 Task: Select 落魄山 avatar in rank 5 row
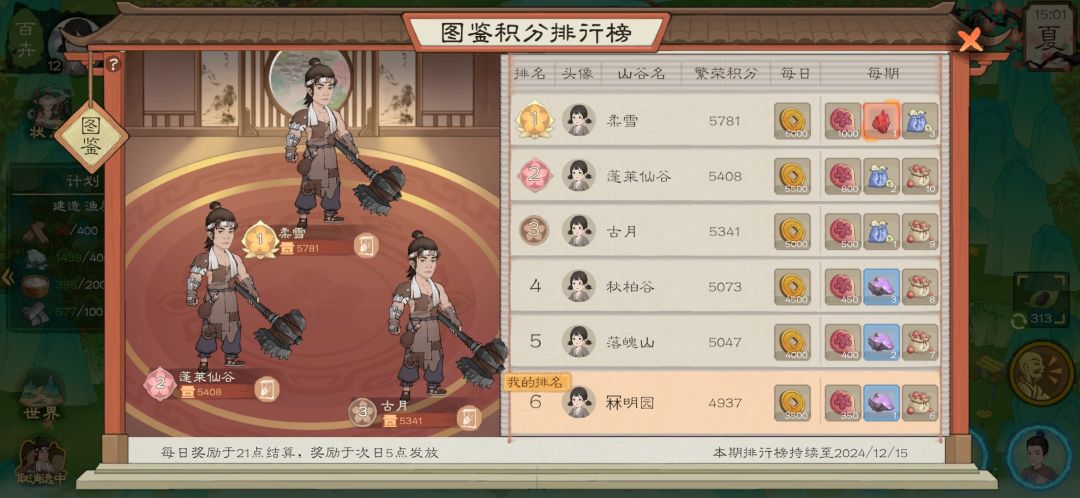(579, 342)
